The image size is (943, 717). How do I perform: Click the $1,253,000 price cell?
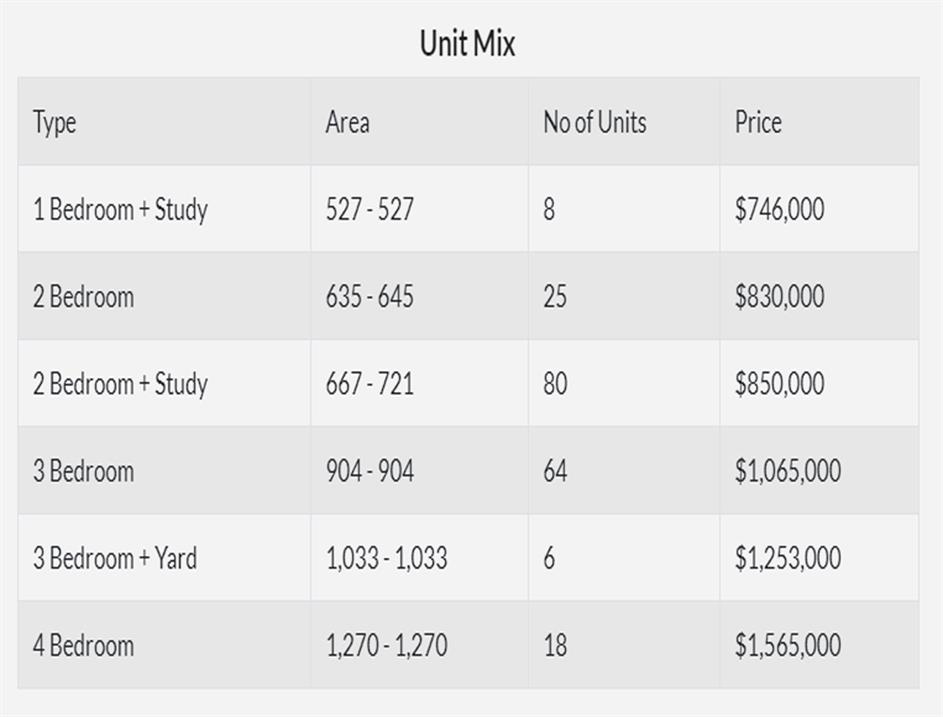click(787, 558)
